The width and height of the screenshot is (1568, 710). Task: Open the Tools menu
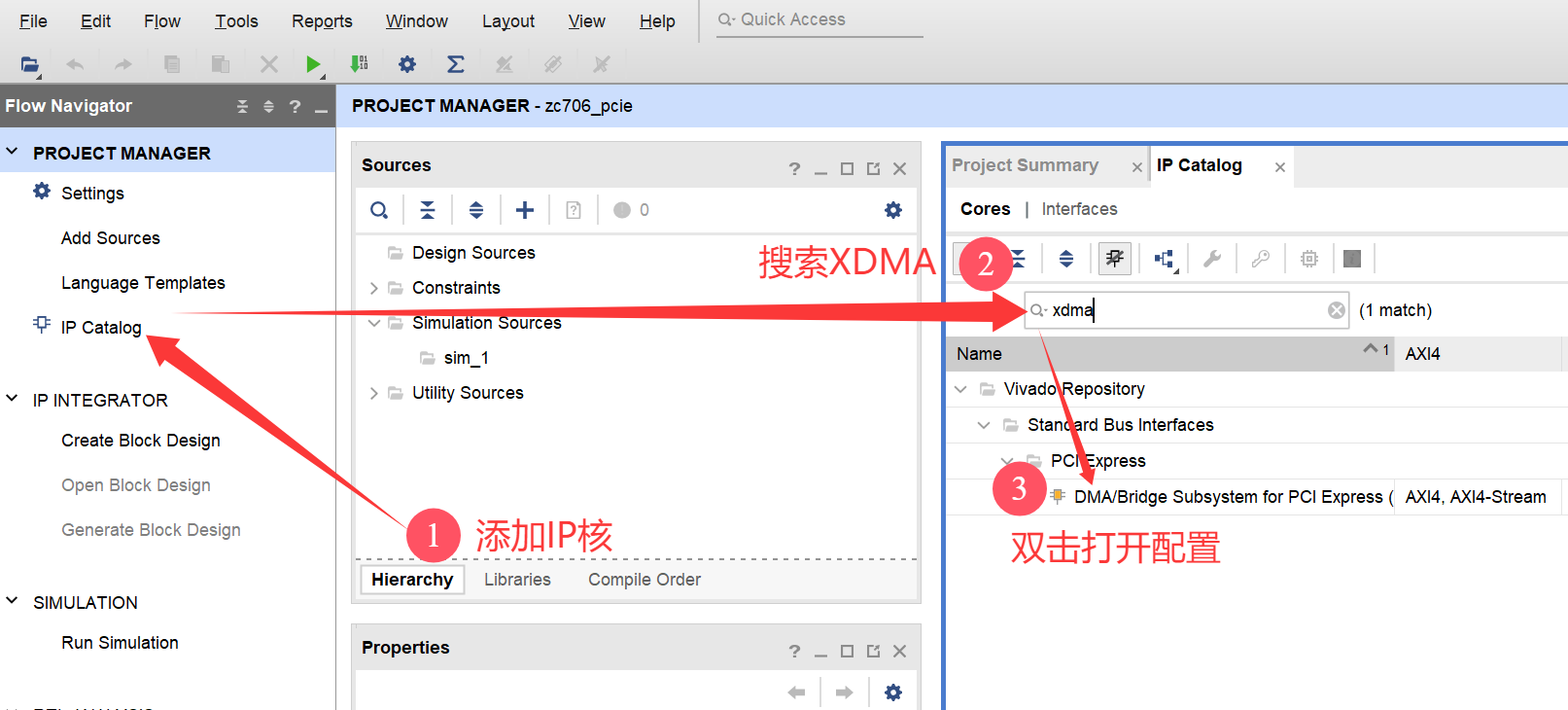point(236,21)
